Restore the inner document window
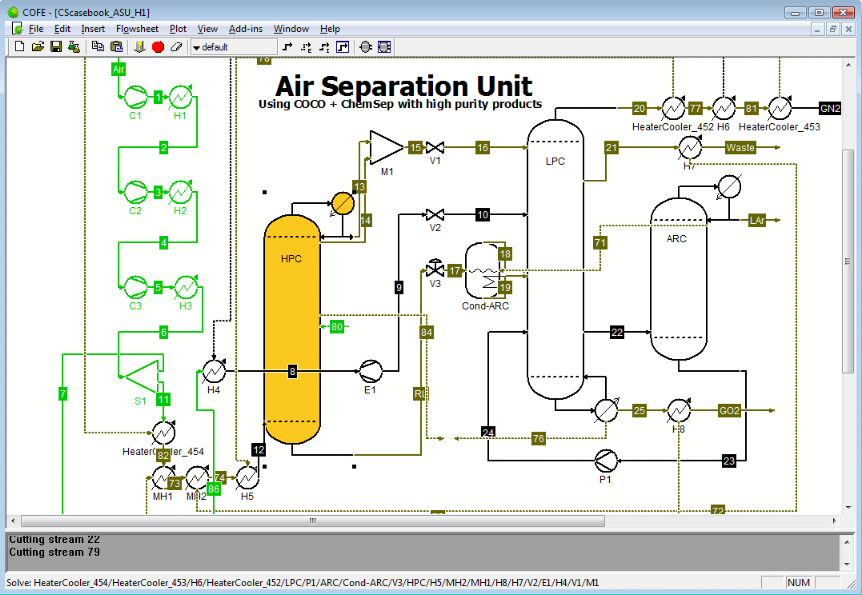Viewport: 862px width, 595px height. point(833,29)
